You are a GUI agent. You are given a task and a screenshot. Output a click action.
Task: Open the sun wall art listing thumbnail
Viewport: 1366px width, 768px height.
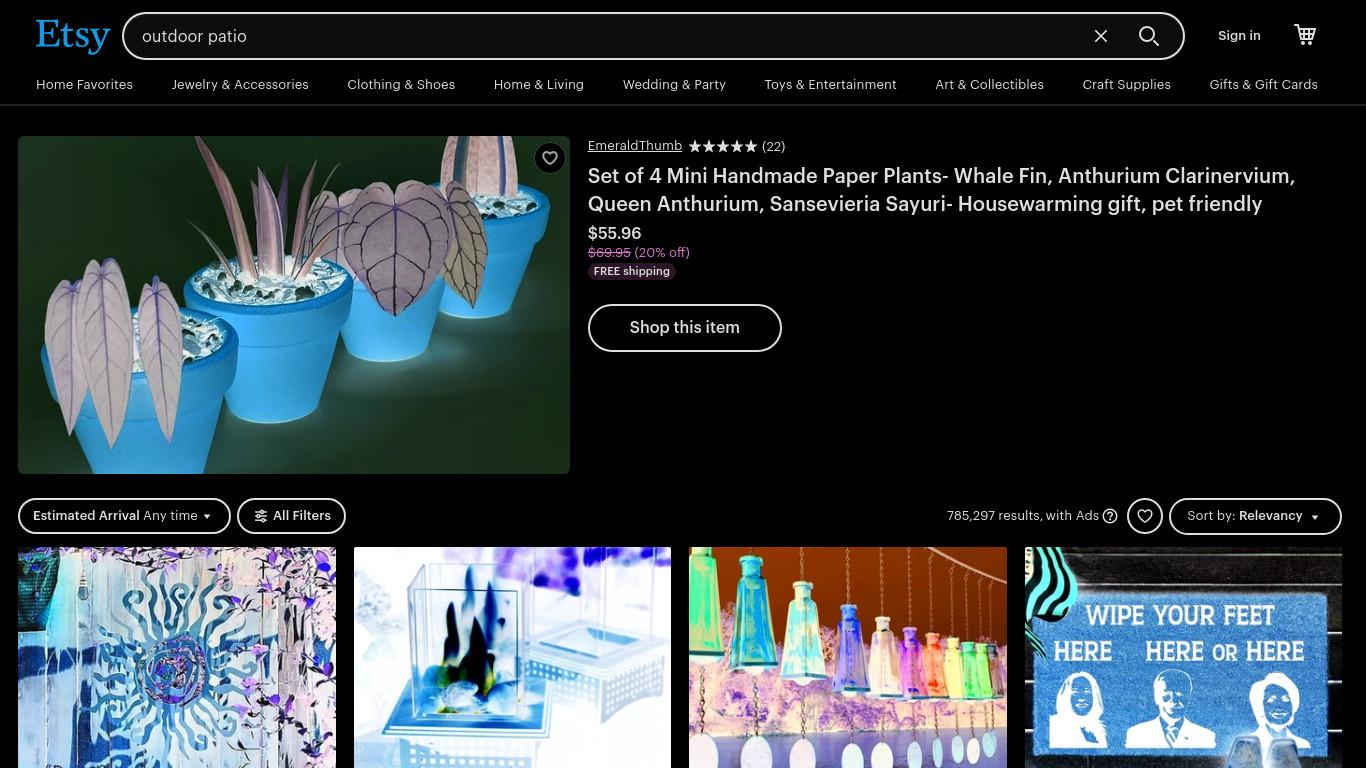[x=177, y=657]
